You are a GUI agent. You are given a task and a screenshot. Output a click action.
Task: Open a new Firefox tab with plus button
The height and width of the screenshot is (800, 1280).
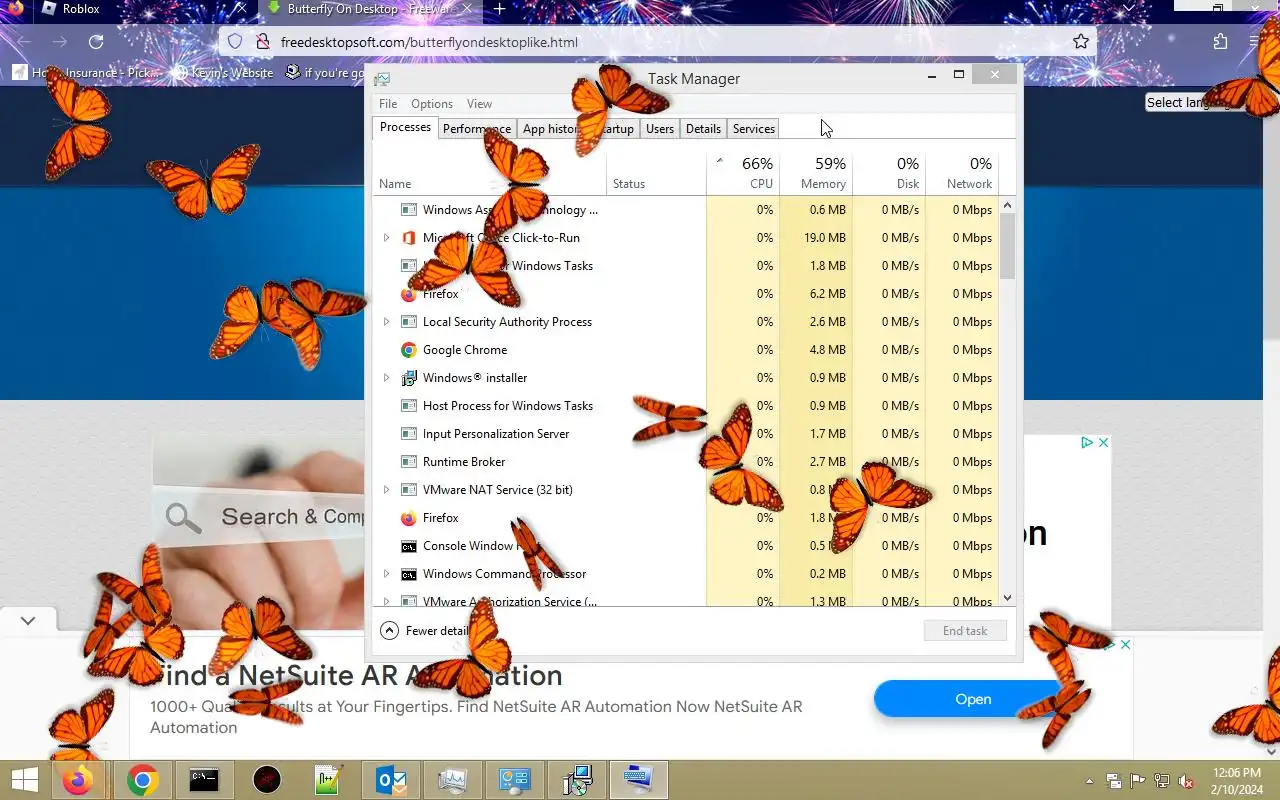(x=499, y=9)
